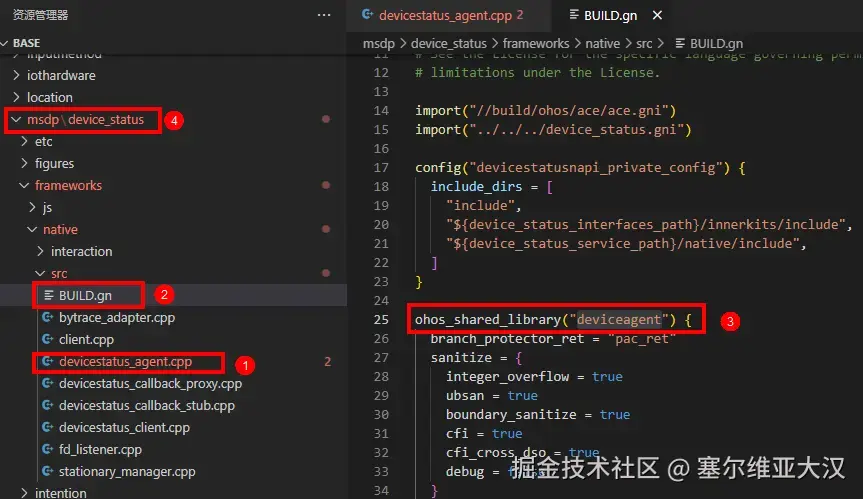The width and height of the screenshot is (863, 499).
Task: Collapse the frameworks folder
Action: point(24,185)
